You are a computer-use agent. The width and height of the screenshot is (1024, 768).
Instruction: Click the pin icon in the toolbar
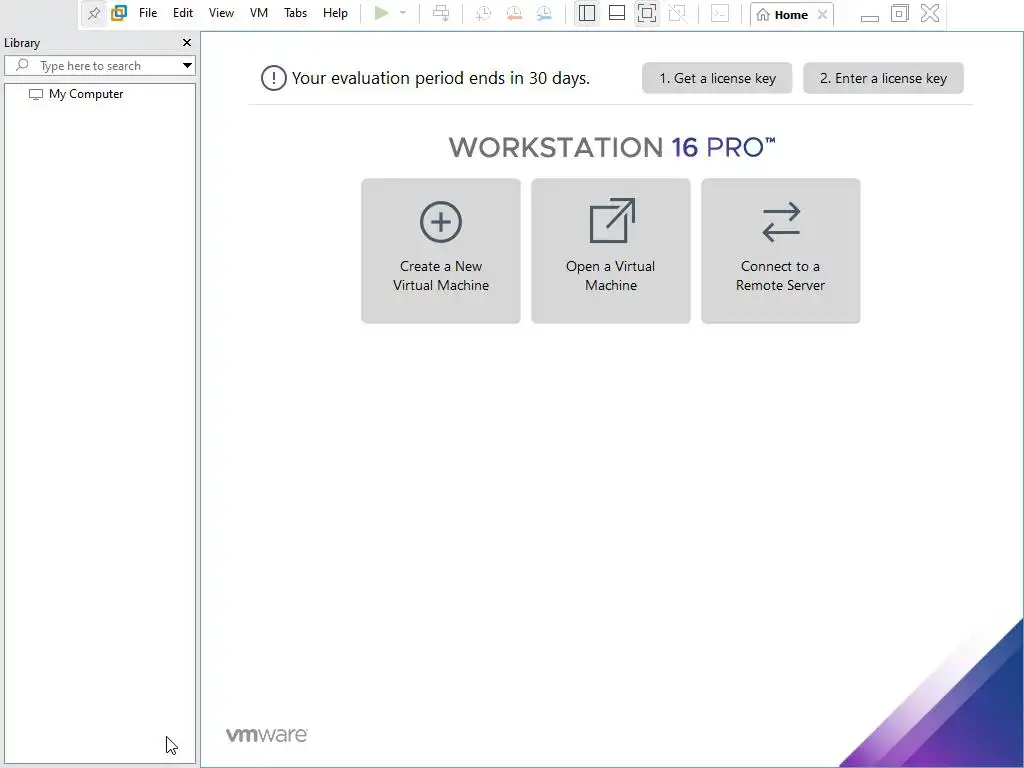94,13
